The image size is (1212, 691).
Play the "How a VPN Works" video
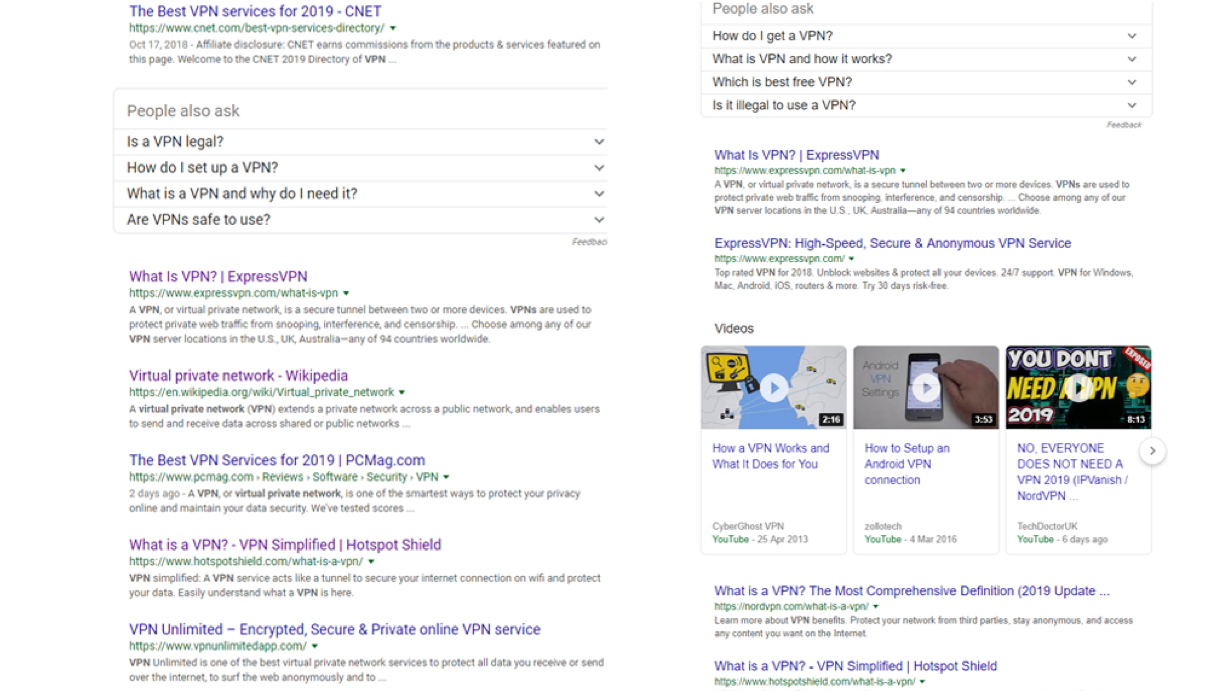tap(773, 386)
